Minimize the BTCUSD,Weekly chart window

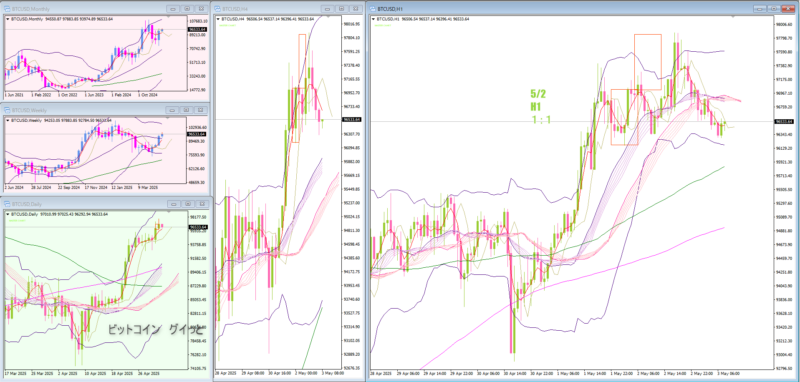click(173, 110)
